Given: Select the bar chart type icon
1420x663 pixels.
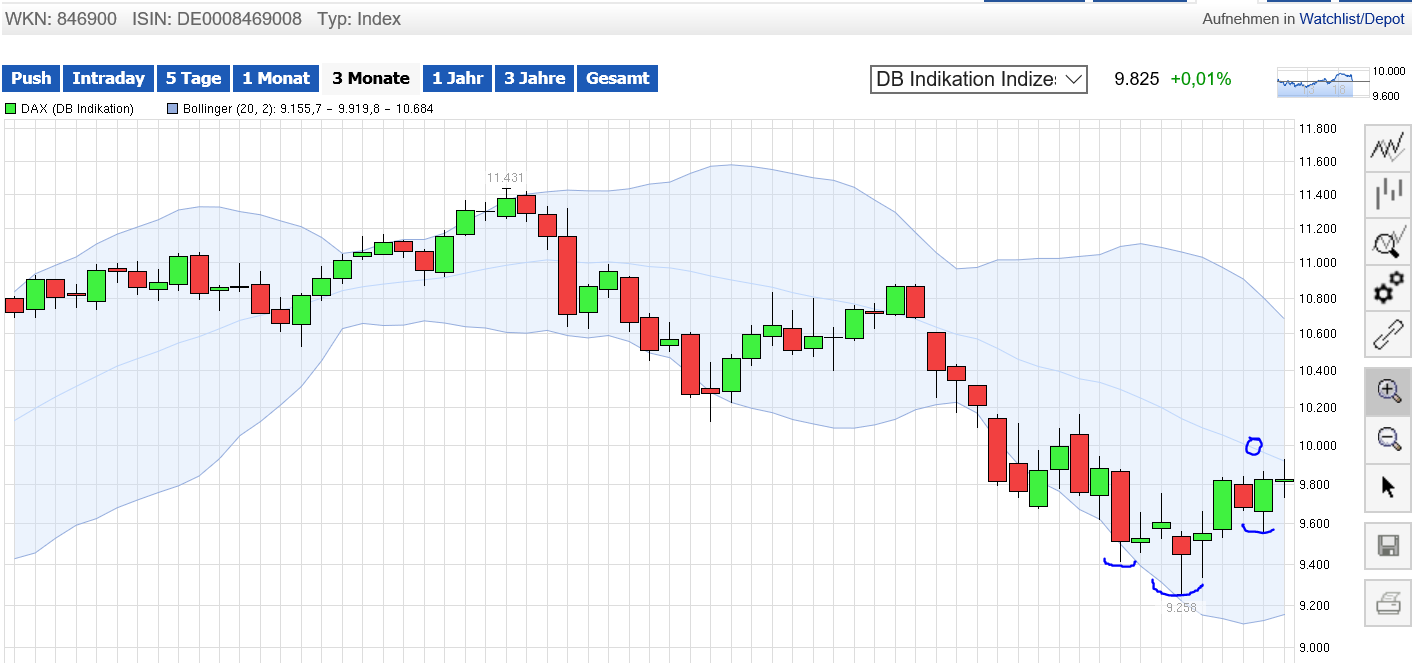Looking at the screenshot, I should (x=1388, y=194).
